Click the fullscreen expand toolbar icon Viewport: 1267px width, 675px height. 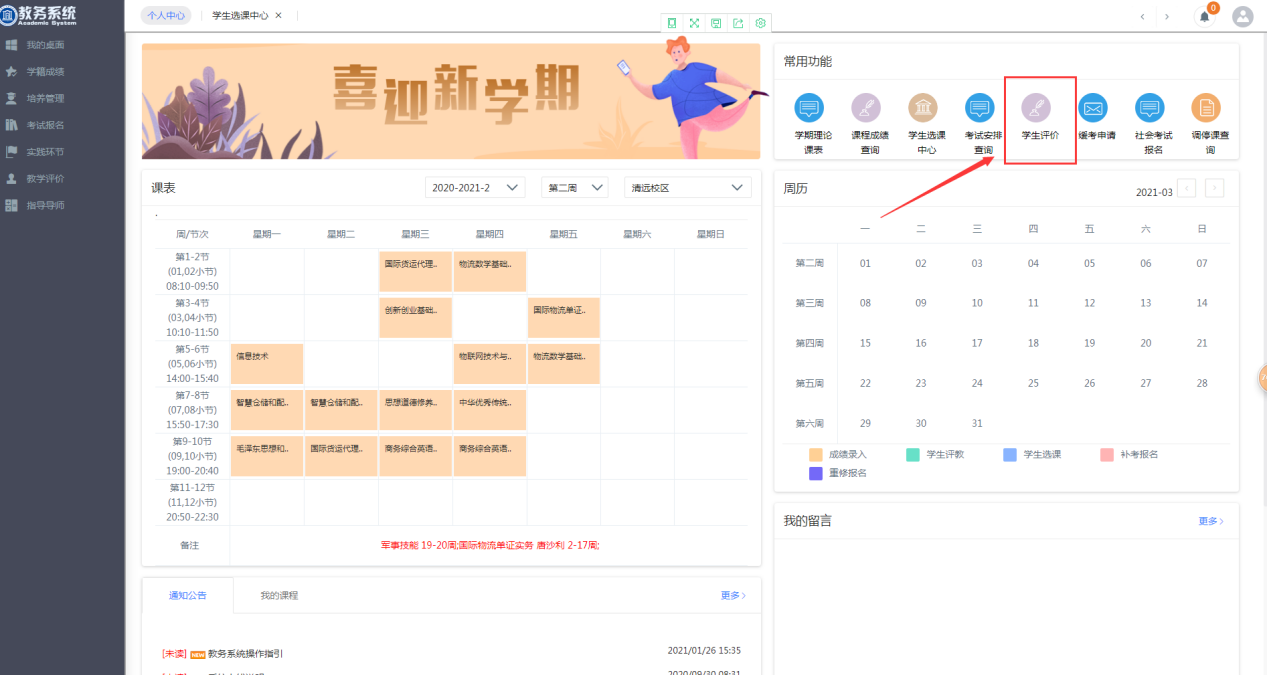694,23
